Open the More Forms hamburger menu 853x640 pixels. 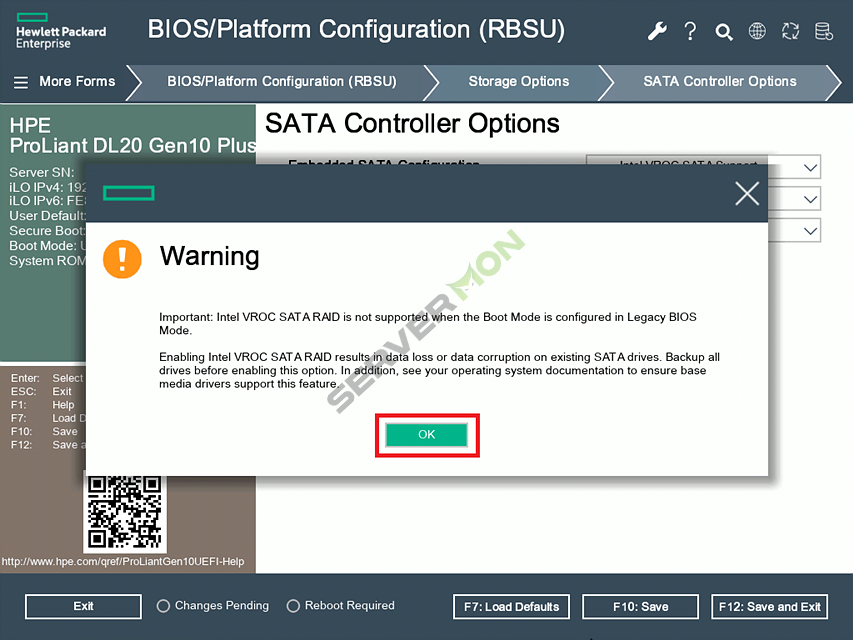[x=21, y=83]
